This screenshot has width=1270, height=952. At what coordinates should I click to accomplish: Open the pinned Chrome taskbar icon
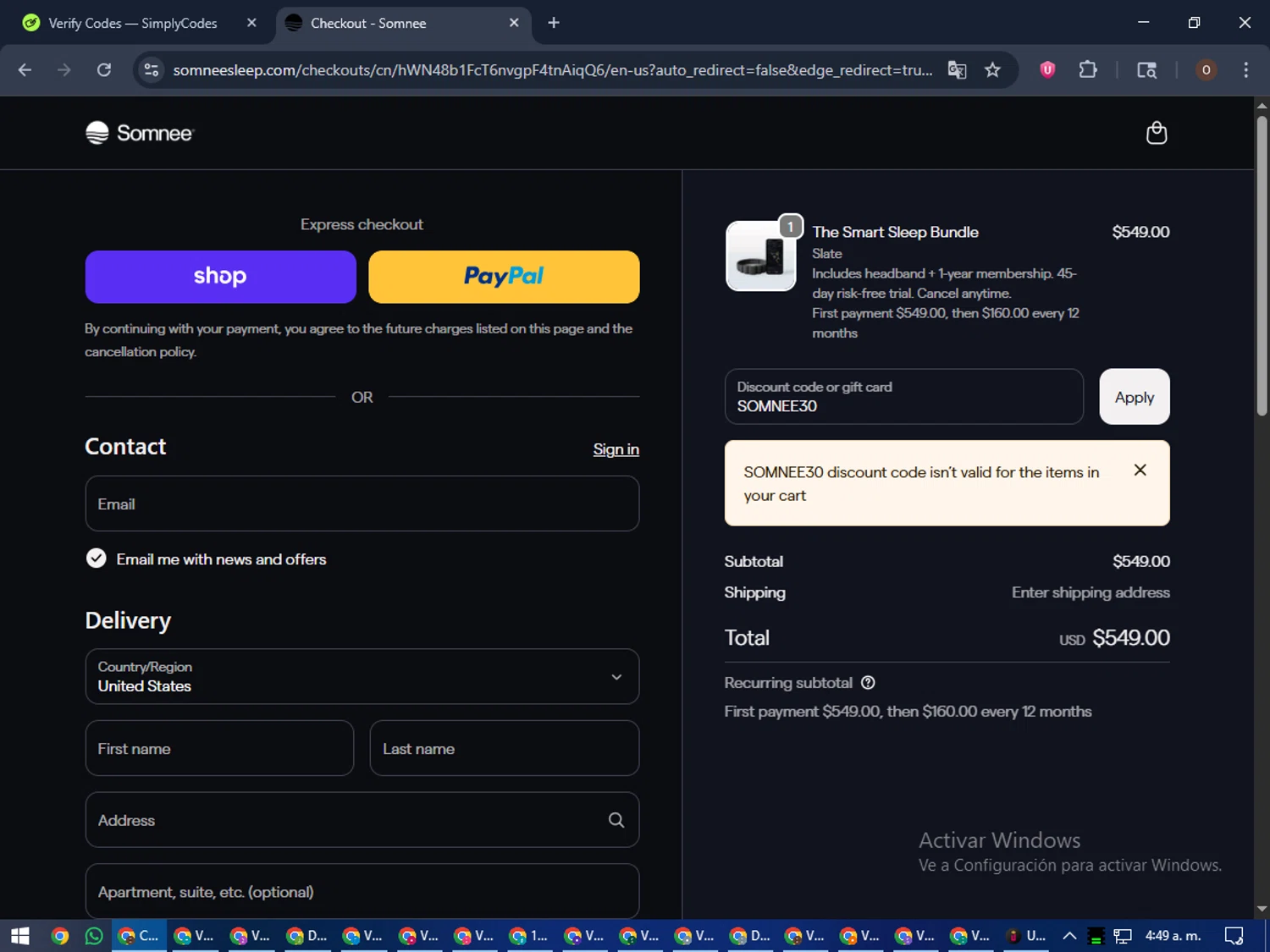(x=59, y=936)
